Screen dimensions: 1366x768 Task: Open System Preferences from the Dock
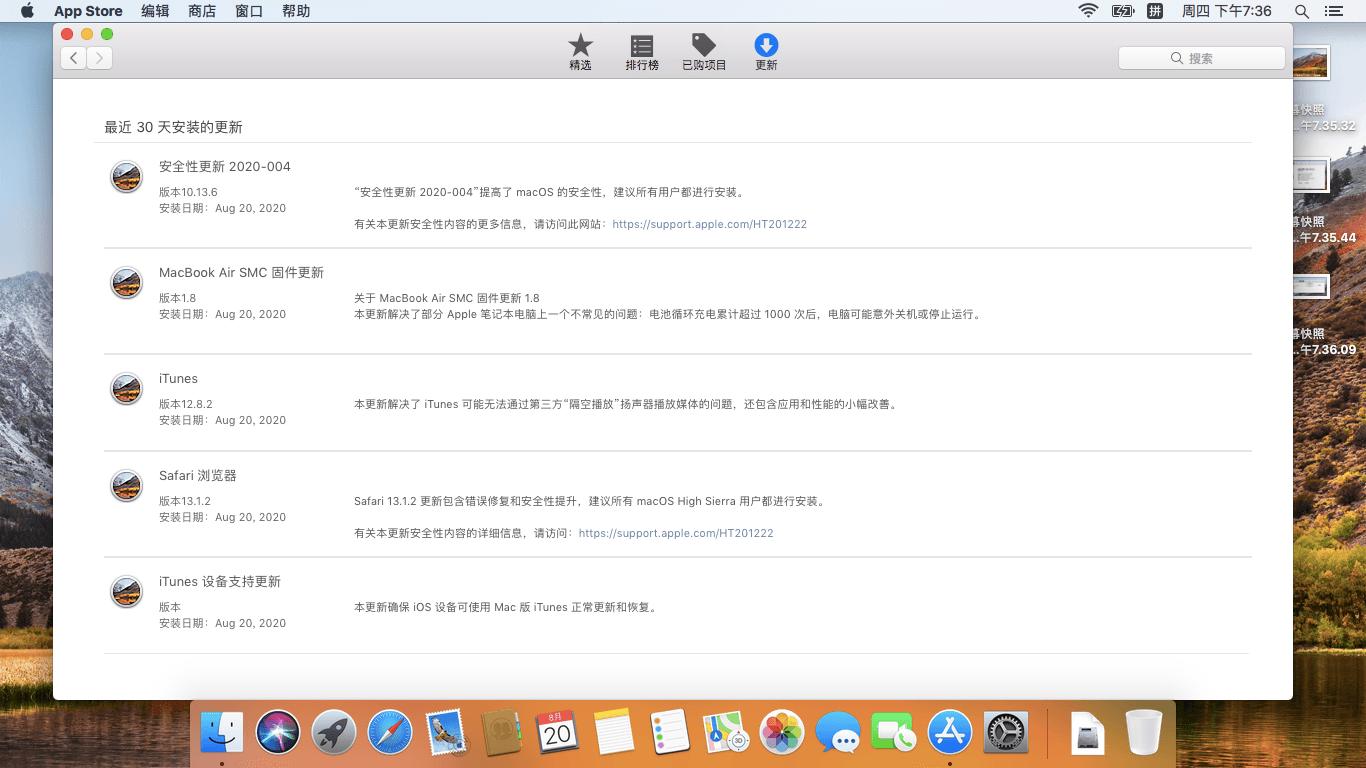(x=1005, y=732)
